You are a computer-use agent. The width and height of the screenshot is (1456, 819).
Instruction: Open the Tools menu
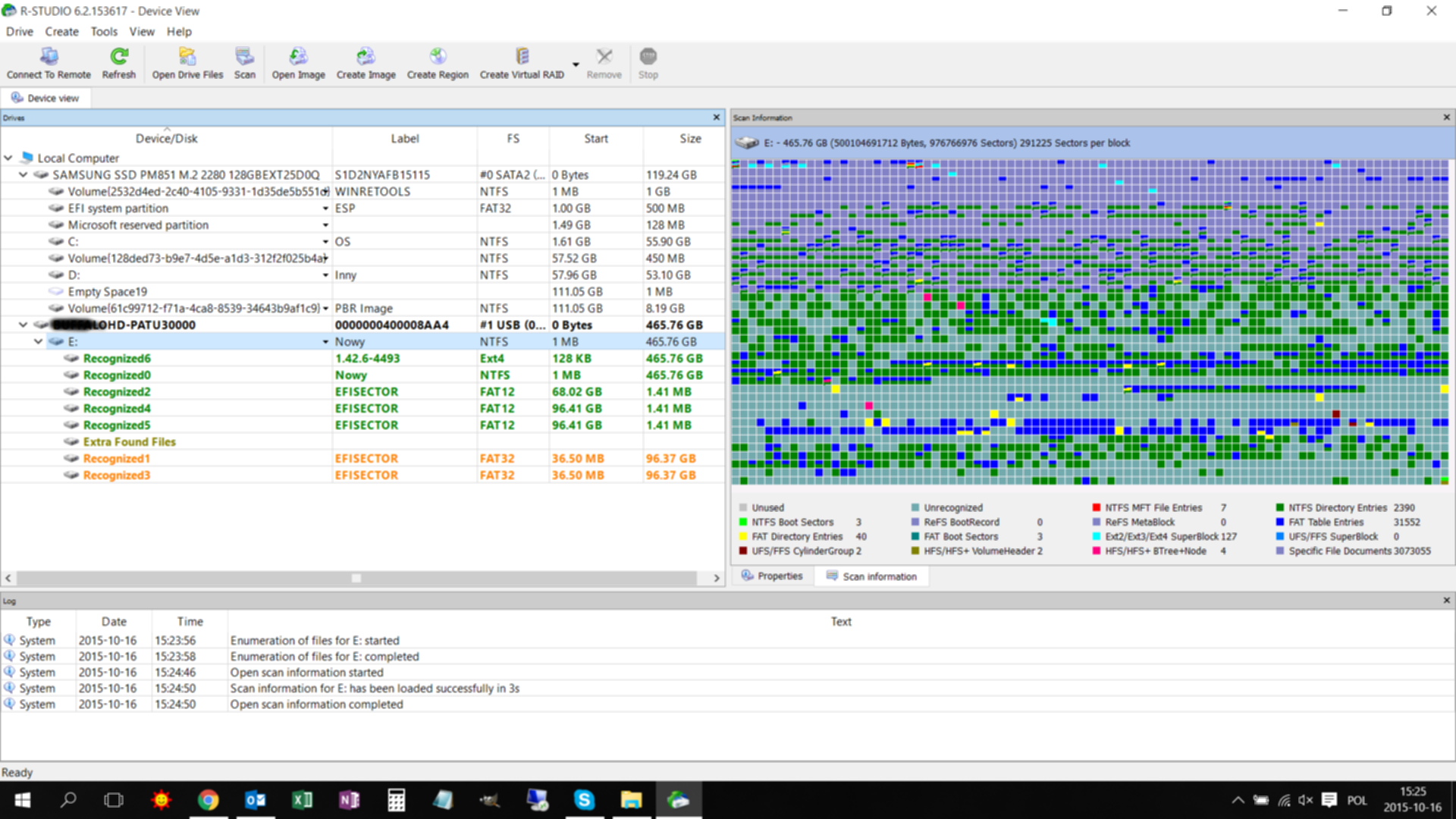click(x=104, y=31)
